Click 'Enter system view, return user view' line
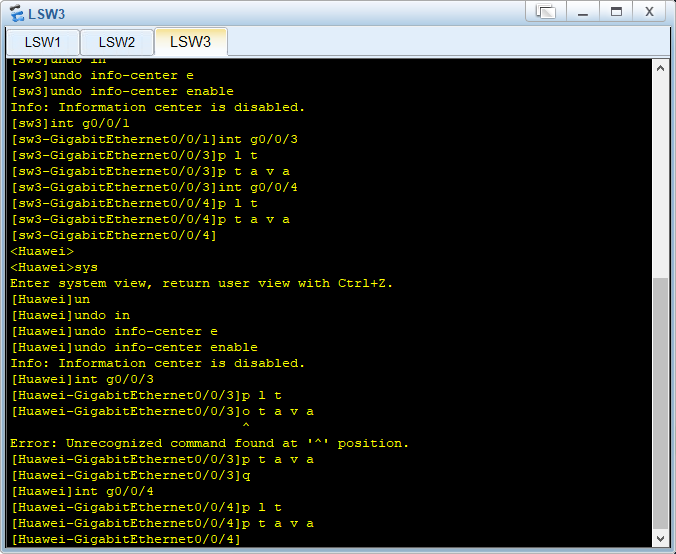The image size is (676, 554). (201, 283)
